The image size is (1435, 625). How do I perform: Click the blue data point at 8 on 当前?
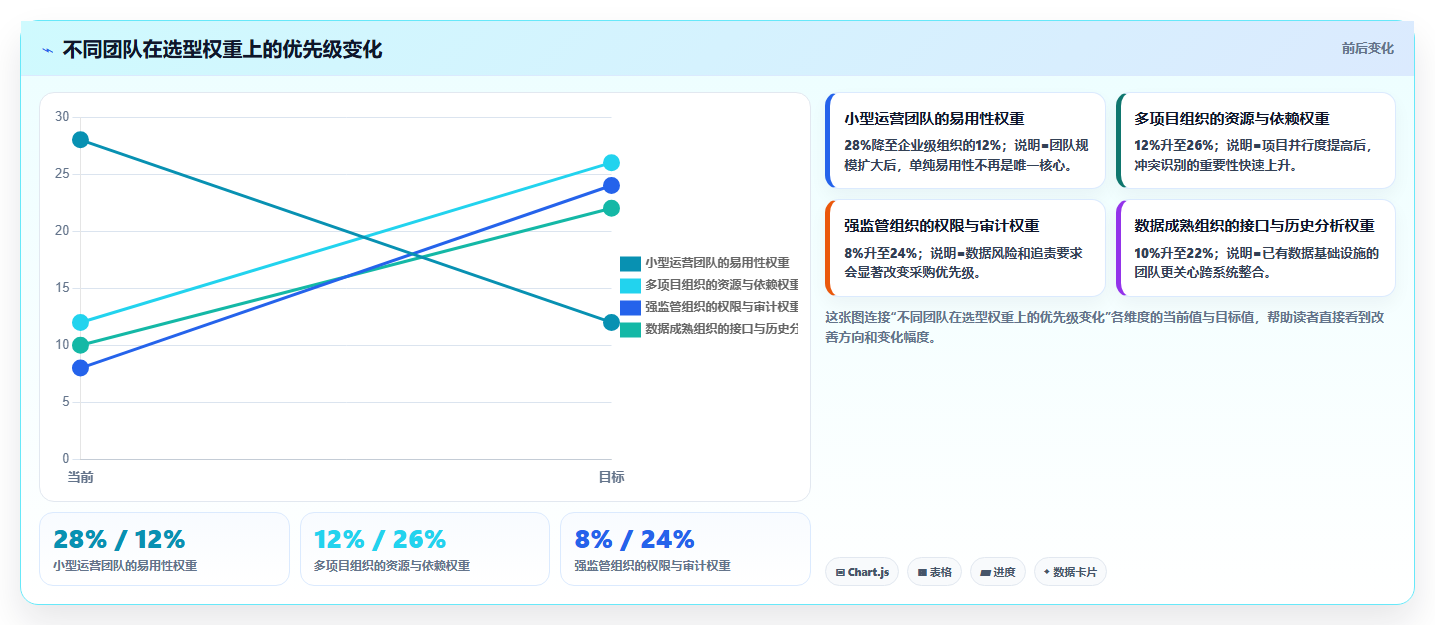pos(80,368)
